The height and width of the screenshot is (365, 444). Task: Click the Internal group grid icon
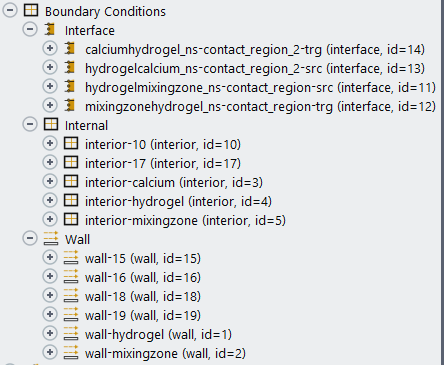click(x=51, y=124)
